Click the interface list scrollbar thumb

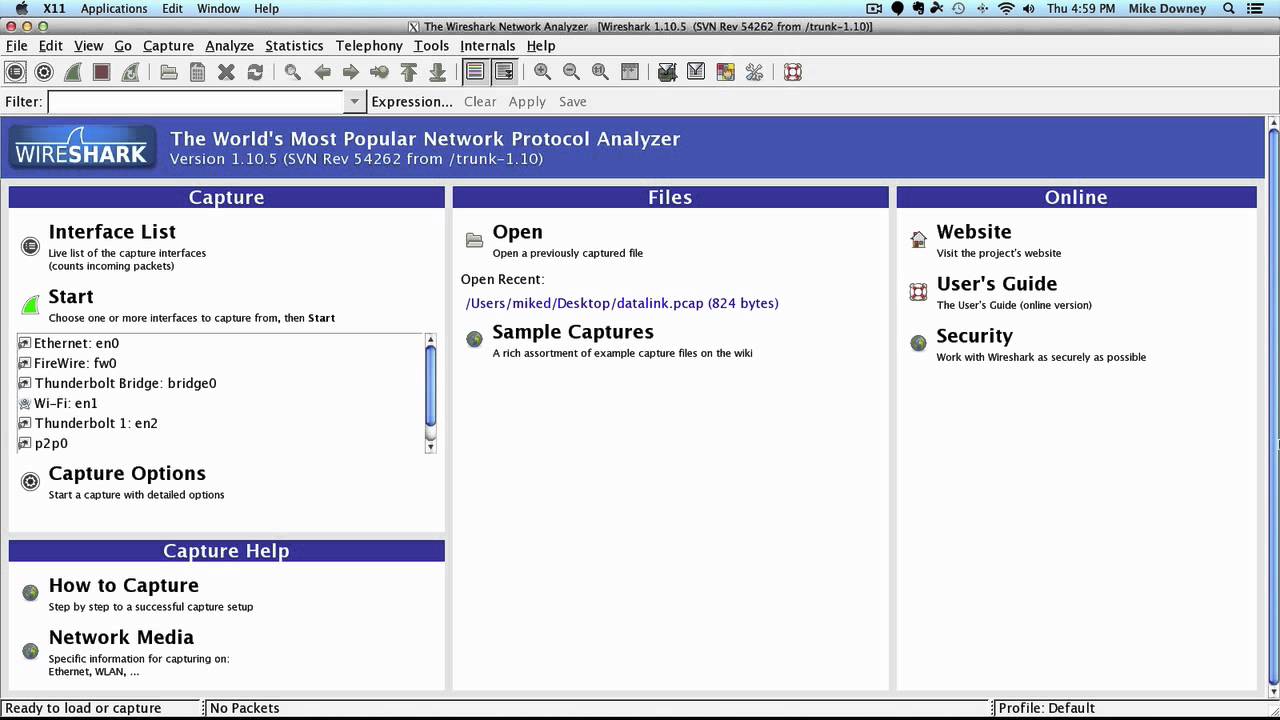(430, 386)
